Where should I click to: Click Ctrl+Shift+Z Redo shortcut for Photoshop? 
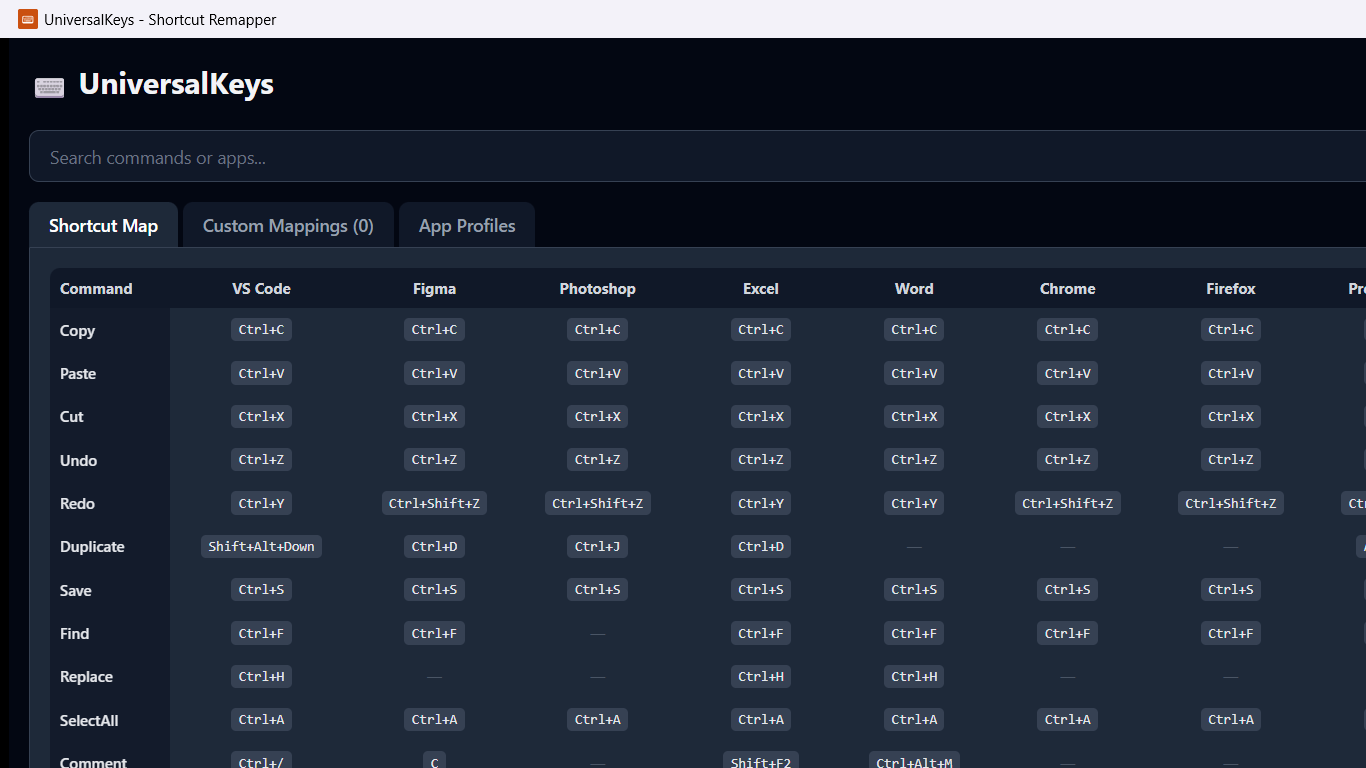597,503
